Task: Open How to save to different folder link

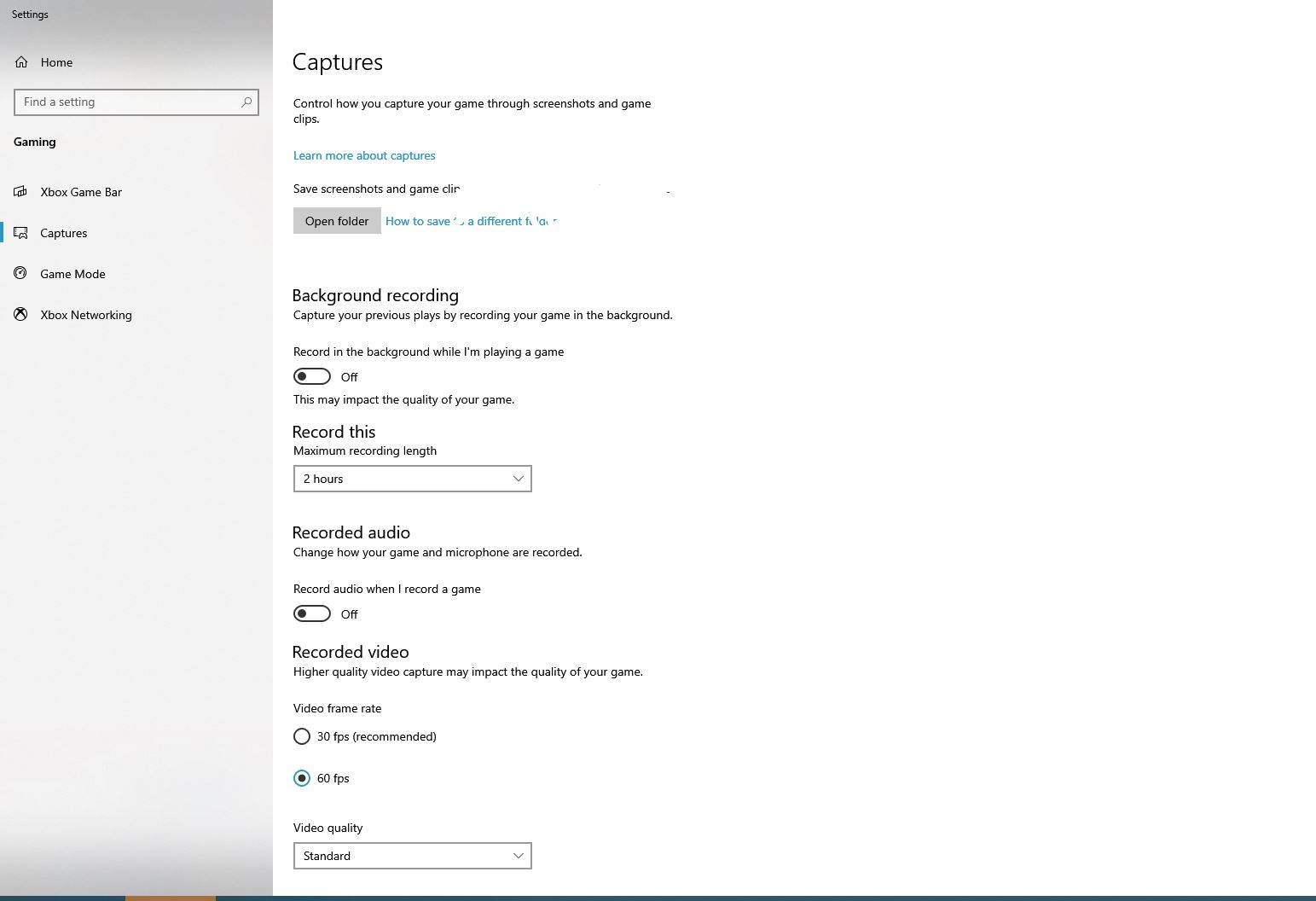Action: pyautogui.click(x=471, y=221)
